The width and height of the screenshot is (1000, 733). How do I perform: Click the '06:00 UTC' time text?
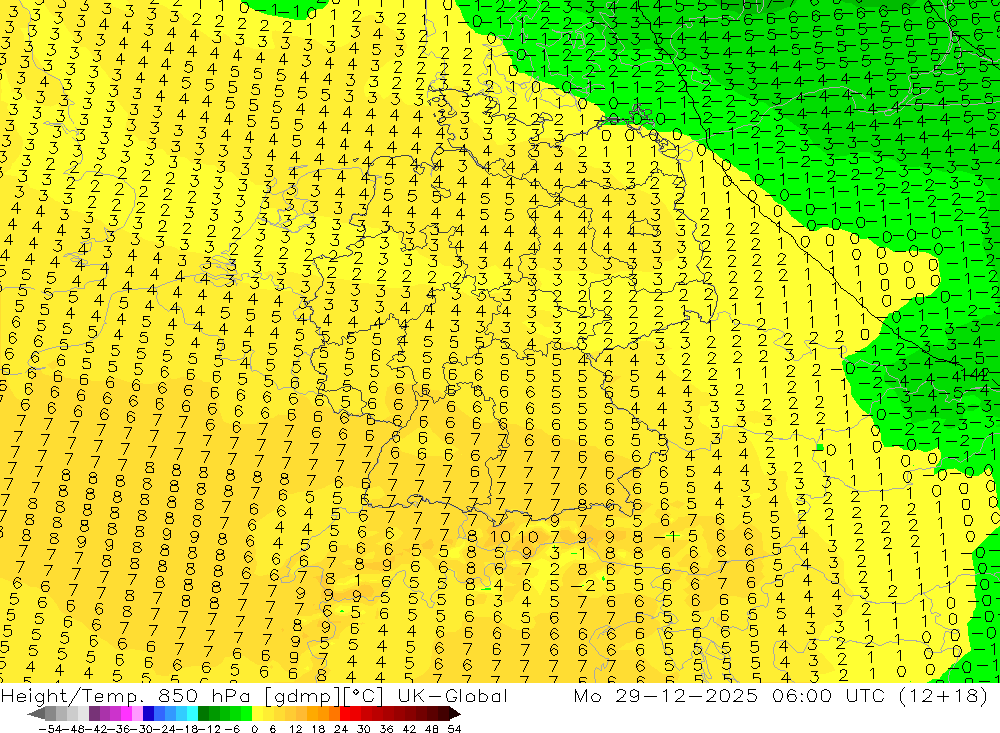(830, 695)
